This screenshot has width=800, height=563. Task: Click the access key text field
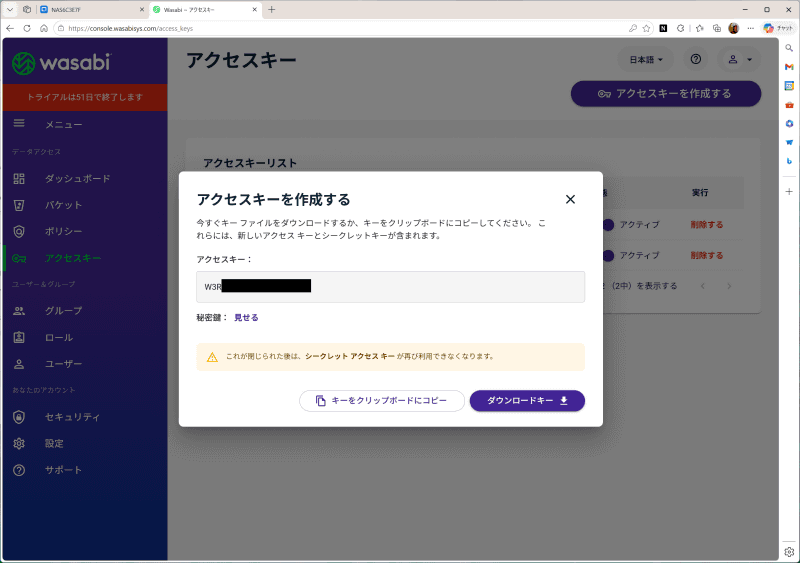click(x=390, y=287)
